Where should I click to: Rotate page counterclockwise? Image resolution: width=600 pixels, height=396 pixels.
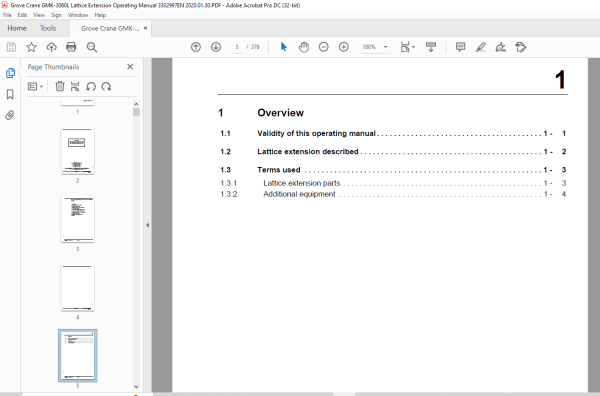click(91, 86)
